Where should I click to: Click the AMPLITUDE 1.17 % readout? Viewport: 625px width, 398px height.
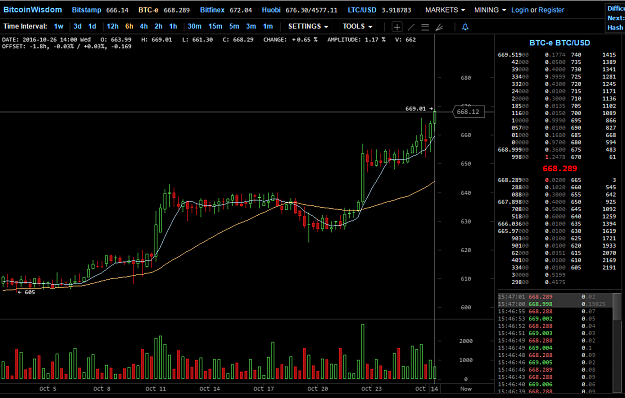click(x=356, y=40)
